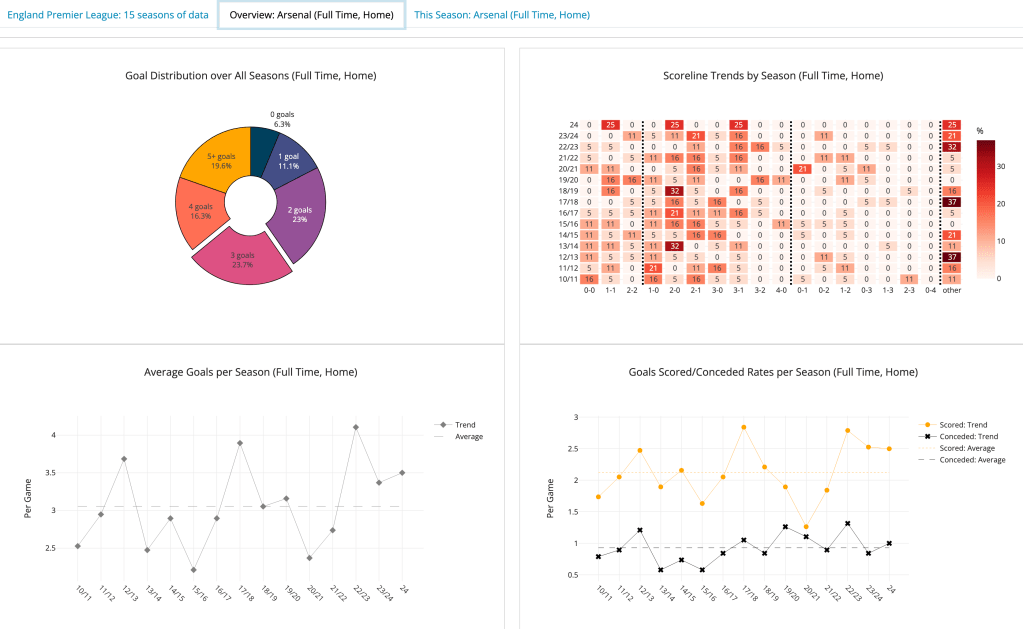Toggle the Trend series in Average Goals legend
The image size is (1023, 629).
click(x=465, y=424)
